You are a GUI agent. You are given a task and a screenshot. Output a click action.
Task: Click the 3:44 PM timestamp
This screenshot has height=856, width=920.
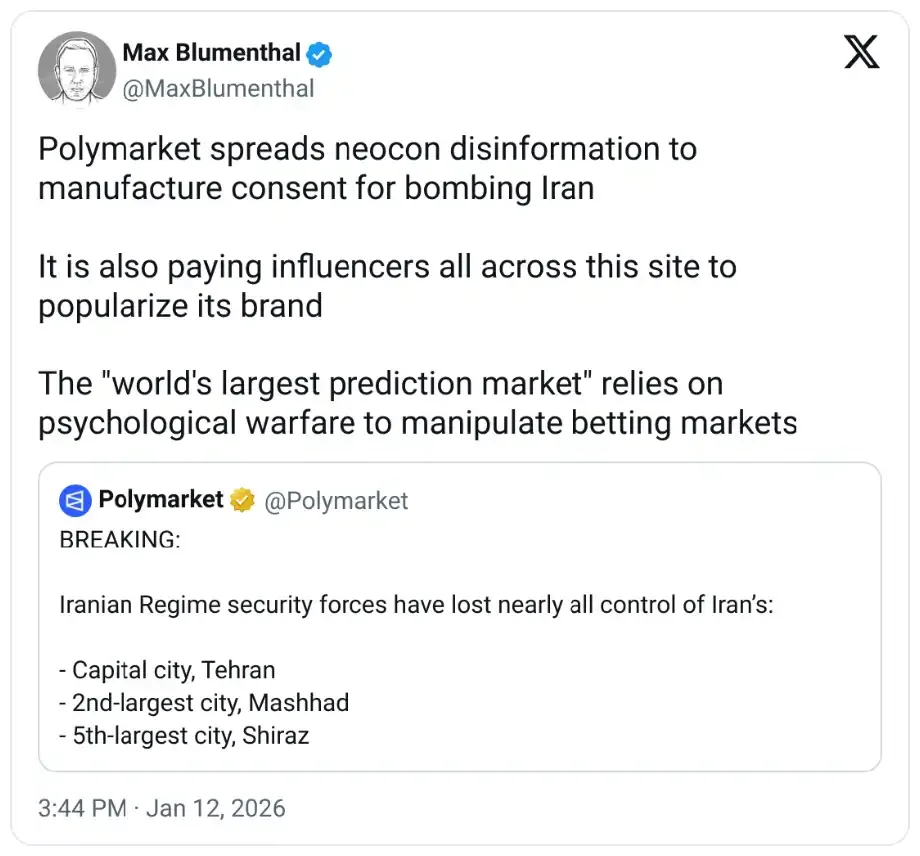pos(82,808)
